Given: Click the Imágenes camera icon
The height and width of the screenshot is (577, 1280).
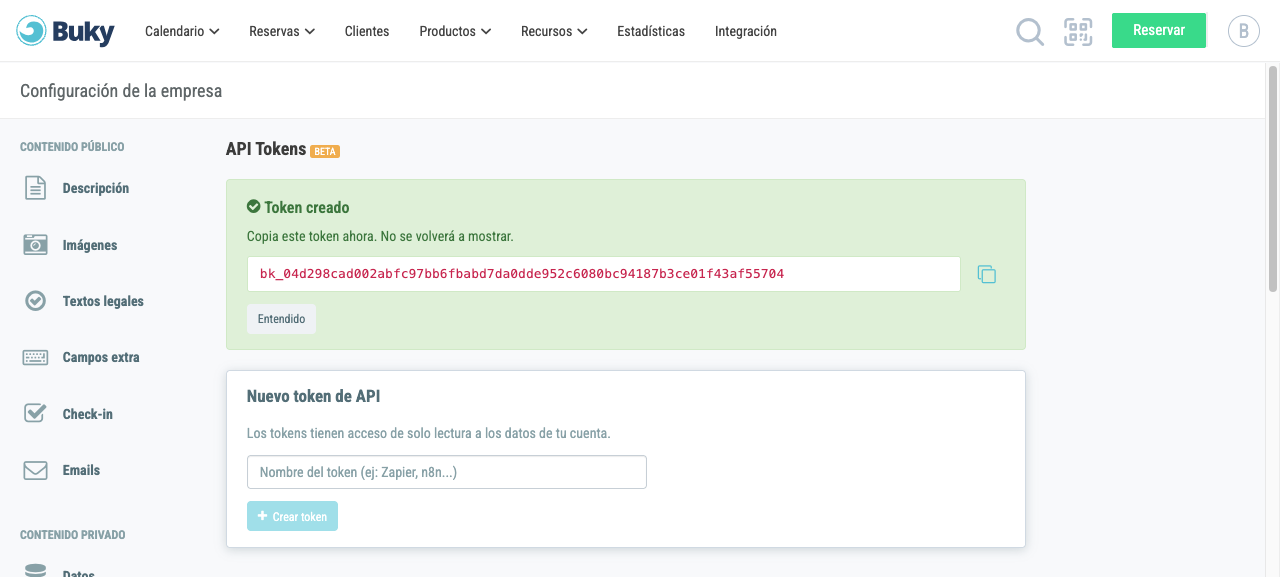Looking at the screenshot, I should tap(35, 244).
